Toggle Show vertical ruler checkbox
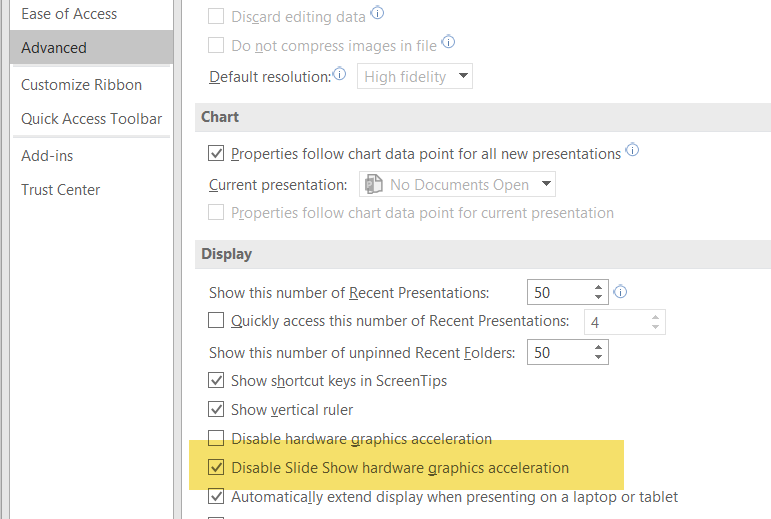This screenshot has height=519, width=771. click(x=216, y=409)
